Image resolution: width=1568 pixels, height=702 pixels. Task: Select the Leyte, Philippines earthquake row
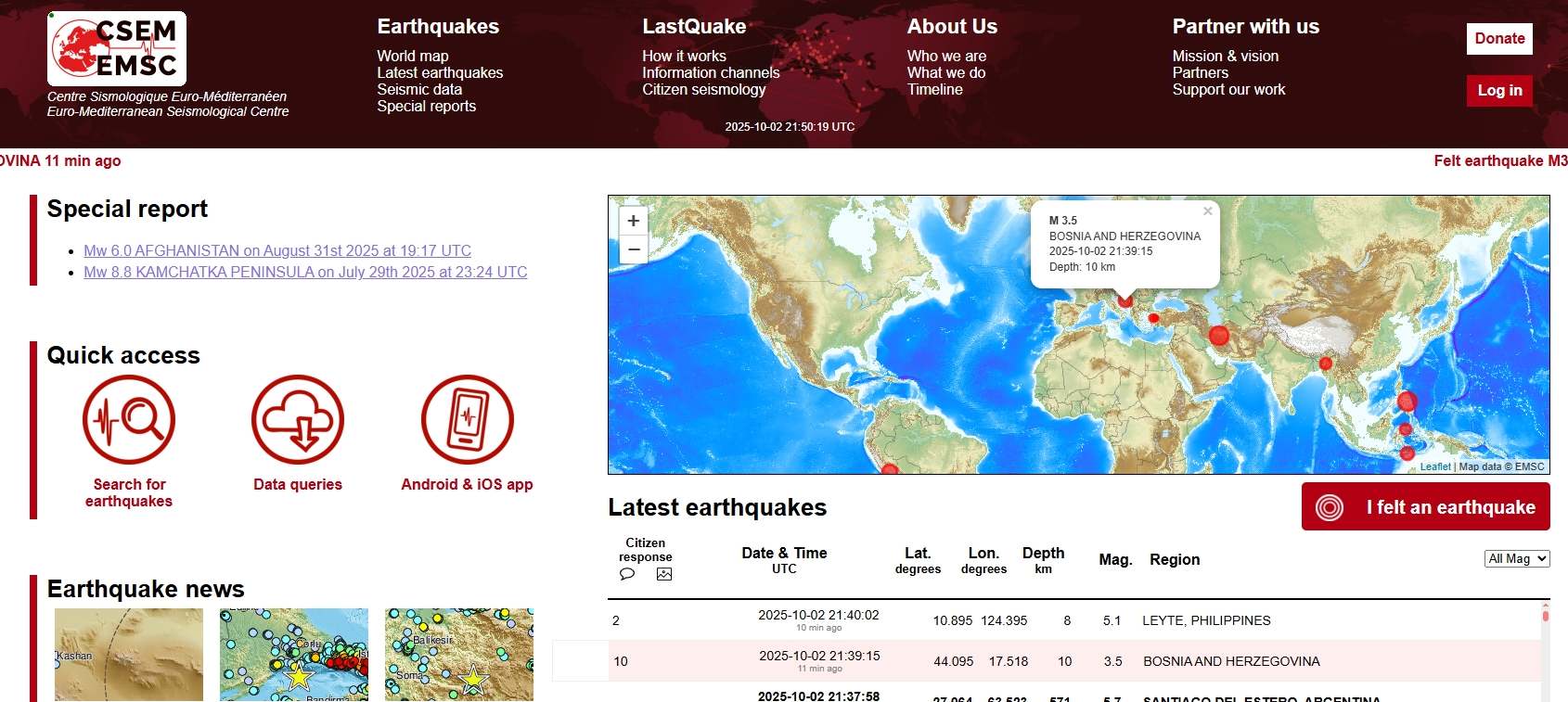click(1206, 620)
